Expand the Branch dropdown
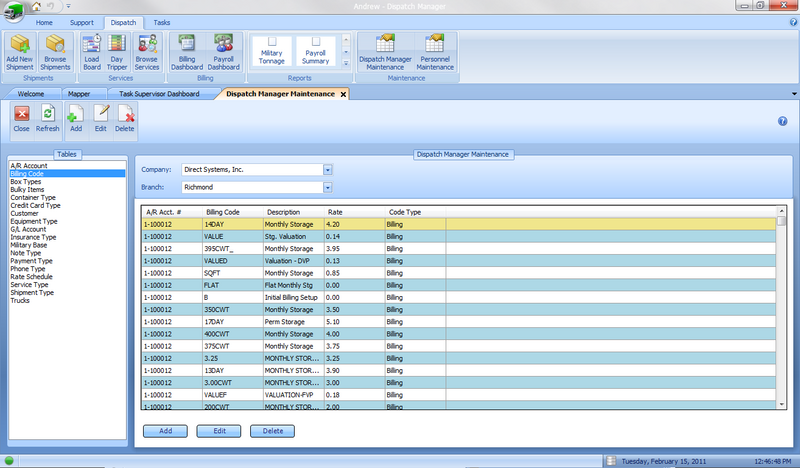The image size is (800, 468). point(327,186)
